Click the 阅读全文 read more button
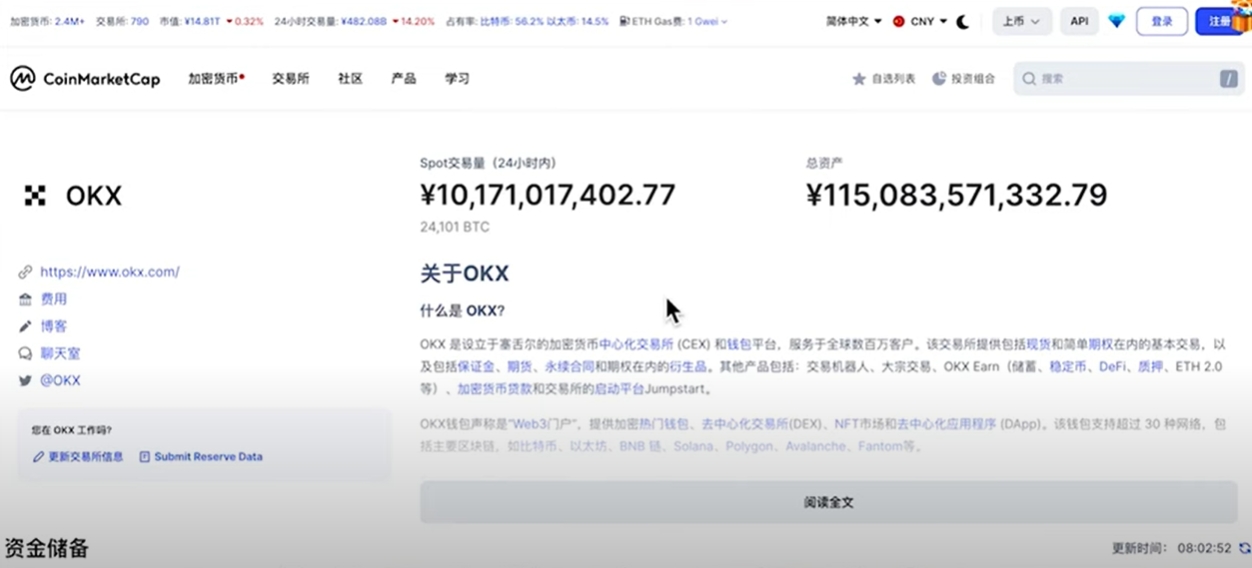The width and height of the screenshot is (1252, 568). 829,502
